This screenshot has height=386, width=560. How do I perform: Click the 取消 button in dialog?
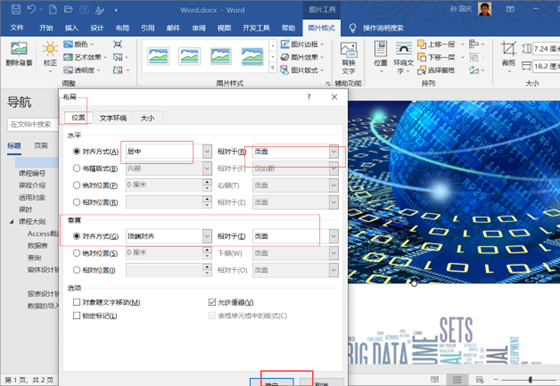pos(322,382)
